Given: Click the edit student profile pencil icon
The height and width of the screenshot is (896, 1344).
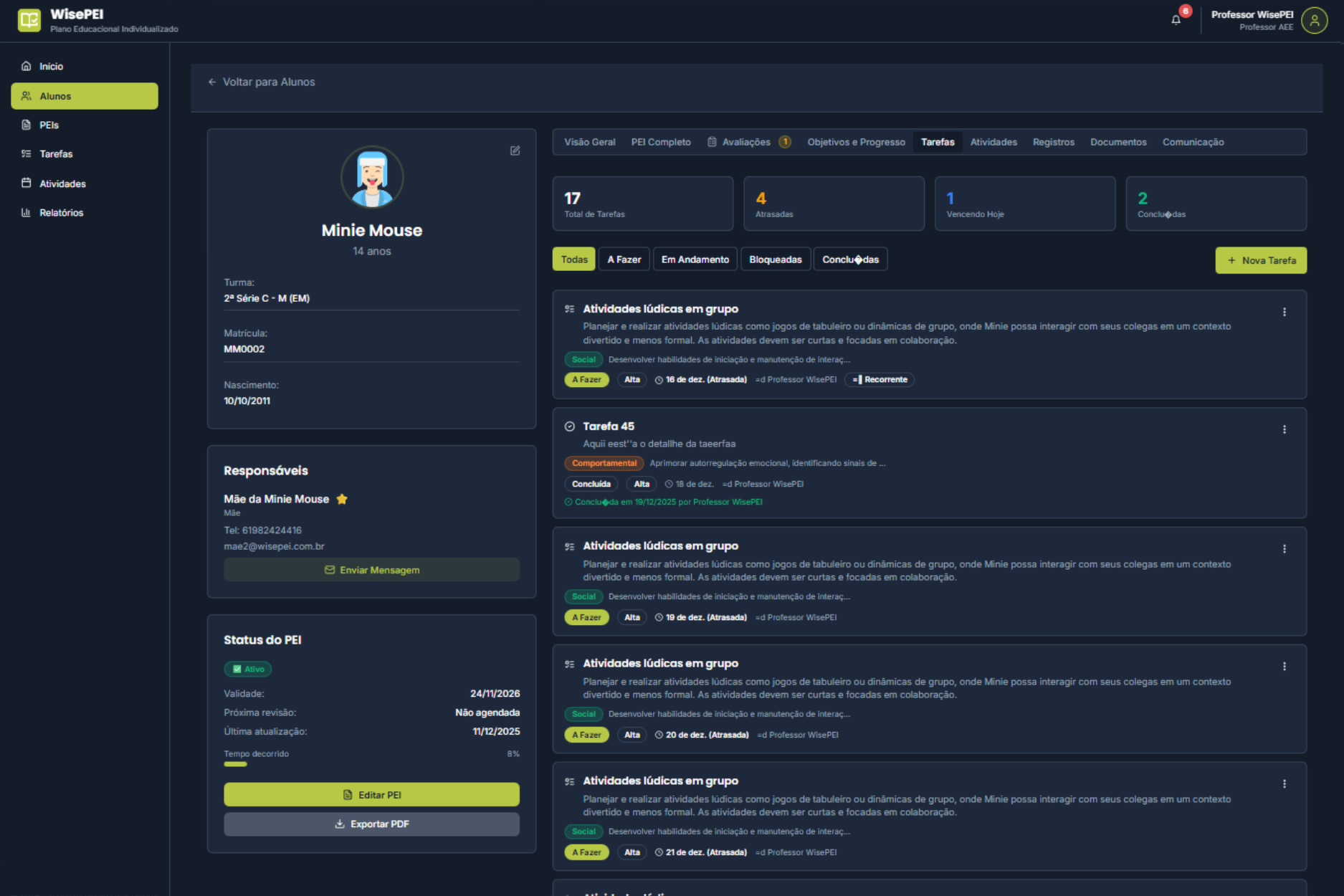Looking at the screenshot, I should (515, 151).
